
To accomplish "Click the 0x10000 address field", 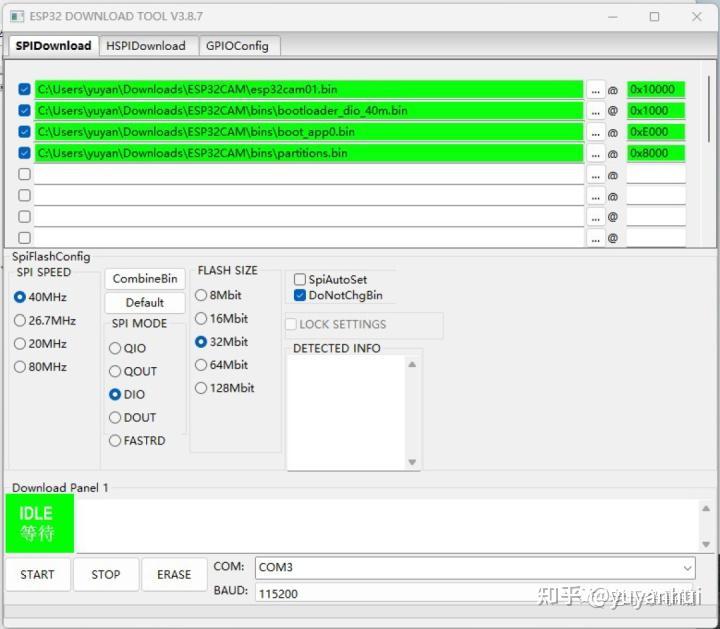I will pos(656,89).
